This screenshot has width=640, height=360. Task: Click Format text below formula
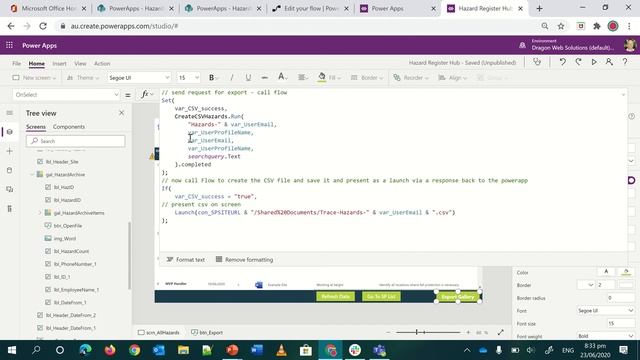(x=186, y=260)
